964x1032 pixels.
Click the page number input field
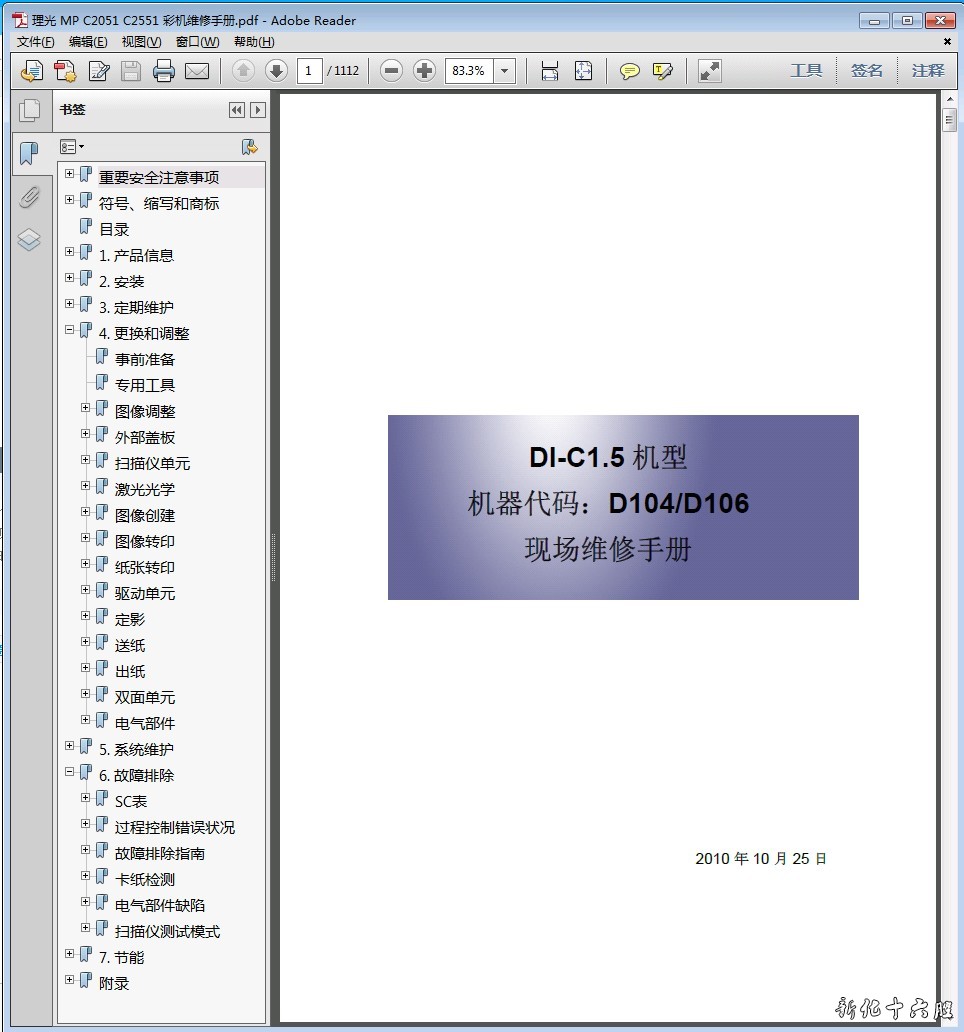click(309, 71)
